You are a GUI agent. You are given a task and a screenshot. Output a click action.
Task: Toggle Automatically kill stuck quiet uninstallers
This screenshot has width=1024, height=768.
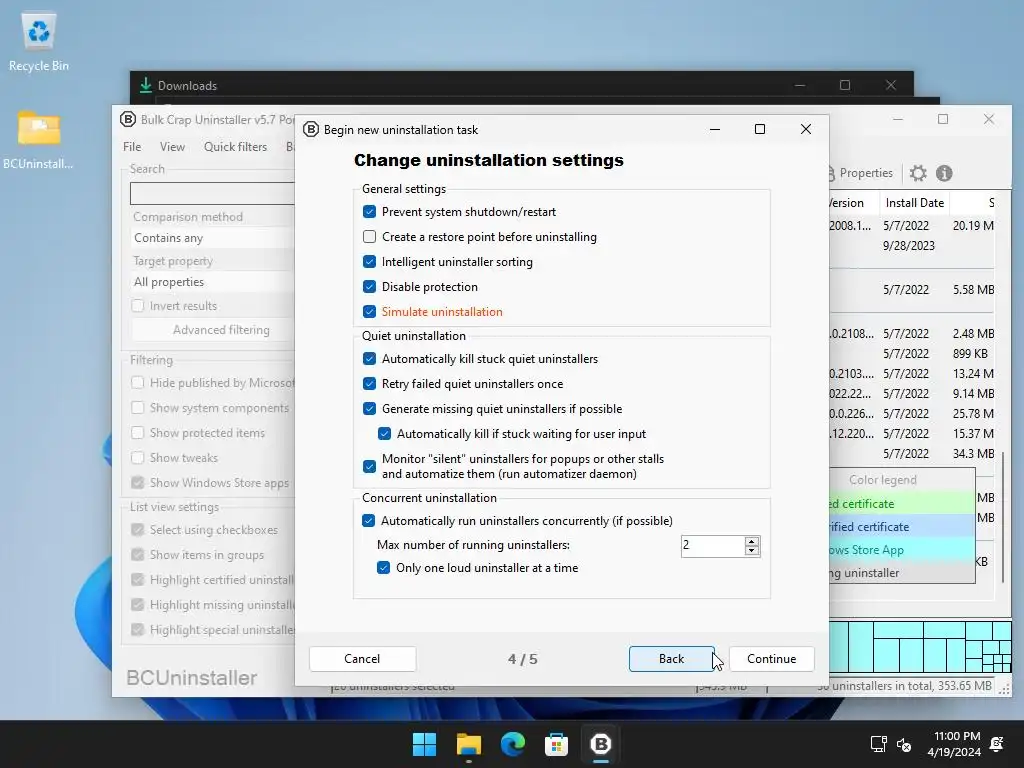point(370,359)
